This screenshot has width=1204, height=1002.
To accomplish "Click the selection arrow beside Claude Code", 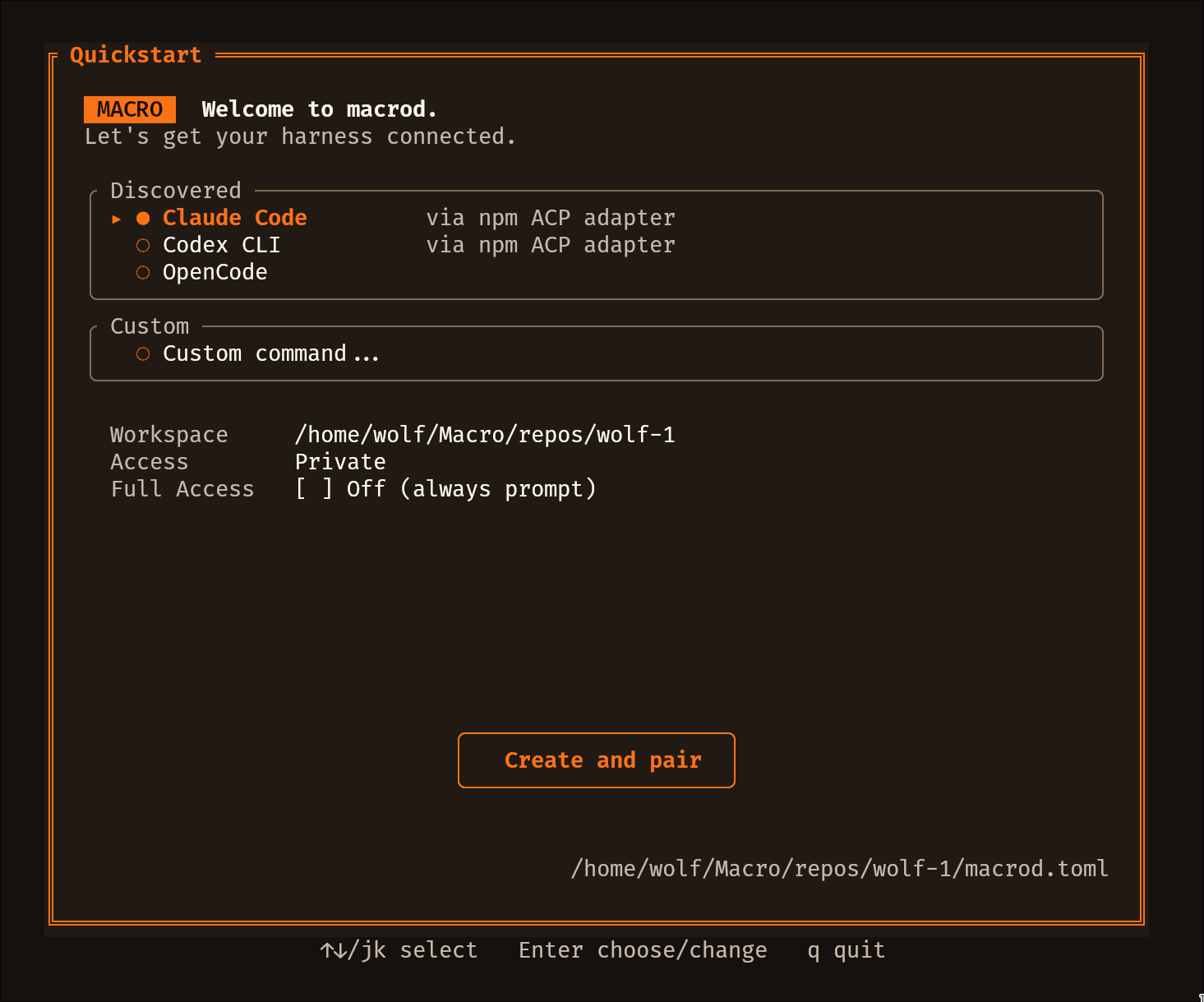I will pyautogui.click(x=117, y=219).
